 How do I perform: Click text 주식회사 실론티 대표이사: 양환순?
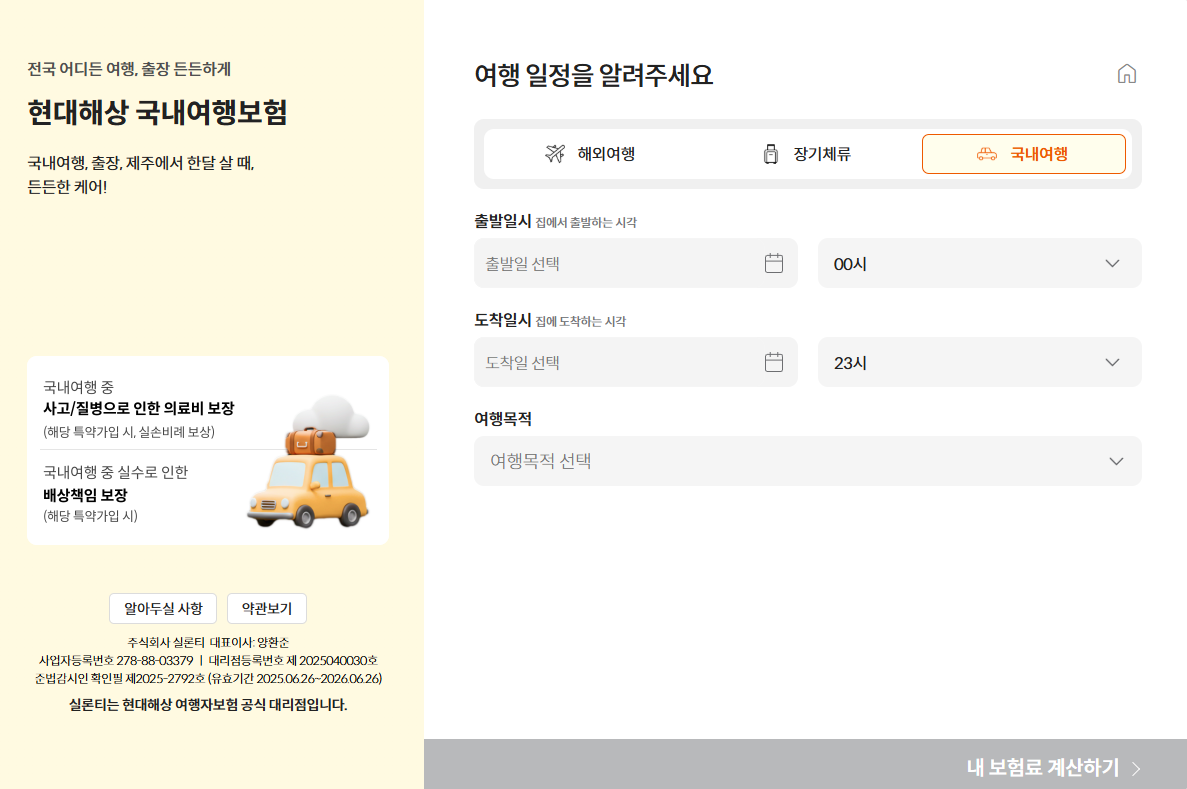tap(208, 642)
